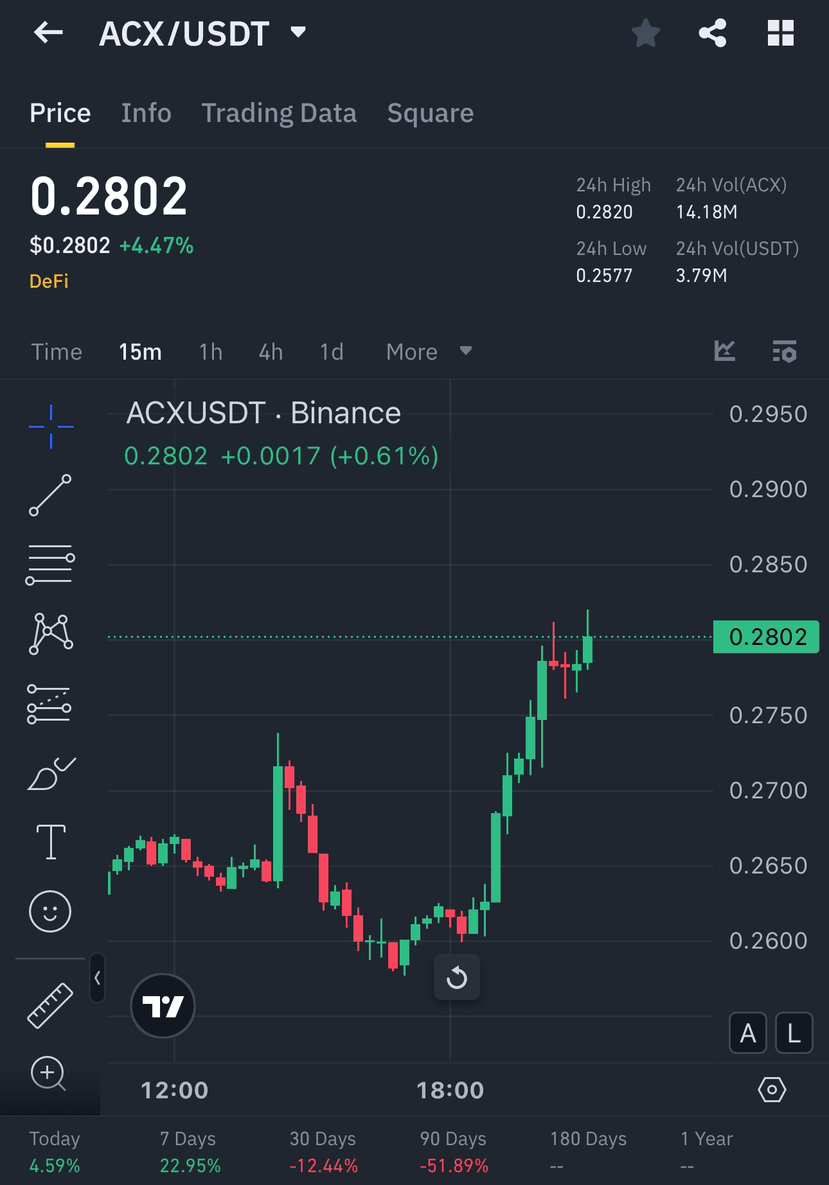Open the More timeframes dropdown

click(428, 351)
